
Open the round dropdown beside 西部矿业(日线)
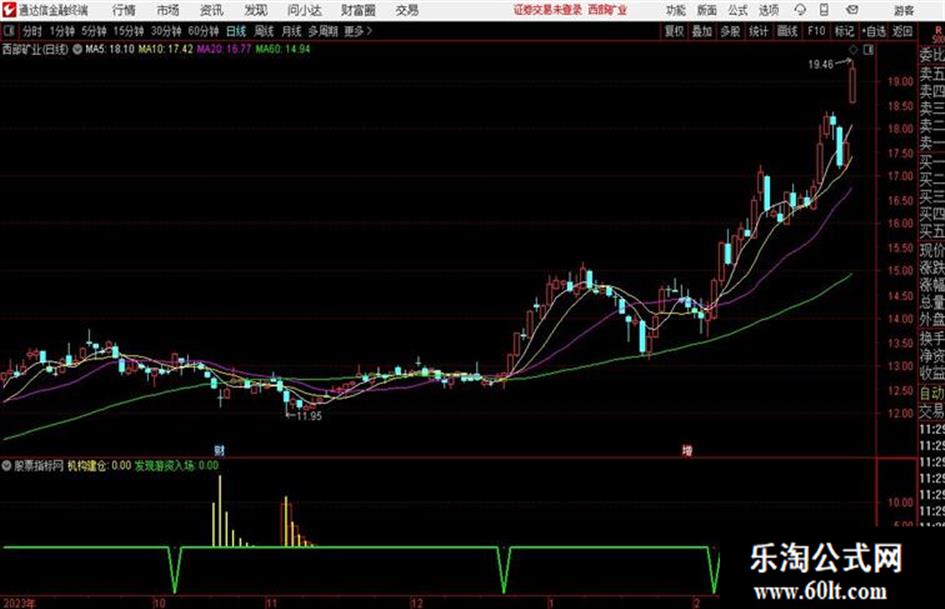pyautogui.click(x=77, y=49)
